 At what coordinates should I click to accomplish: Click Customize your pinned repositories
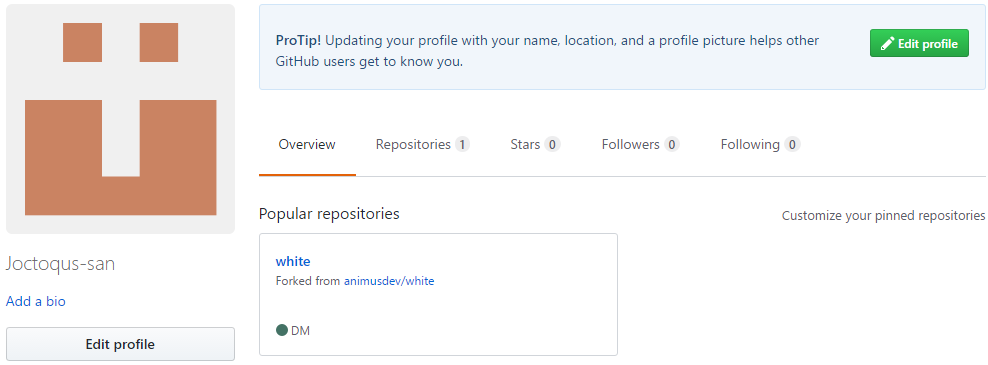pos(883,216)
